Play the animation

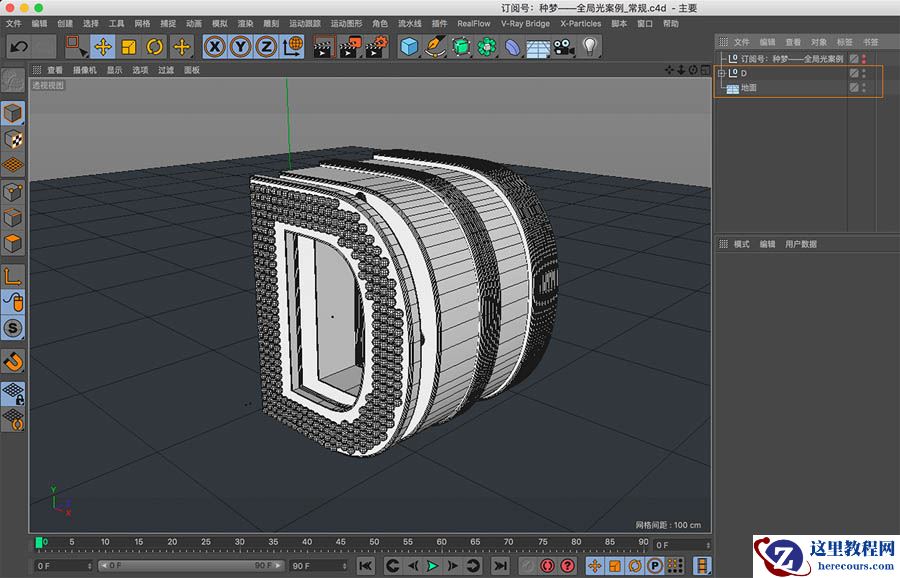(431, 565)
